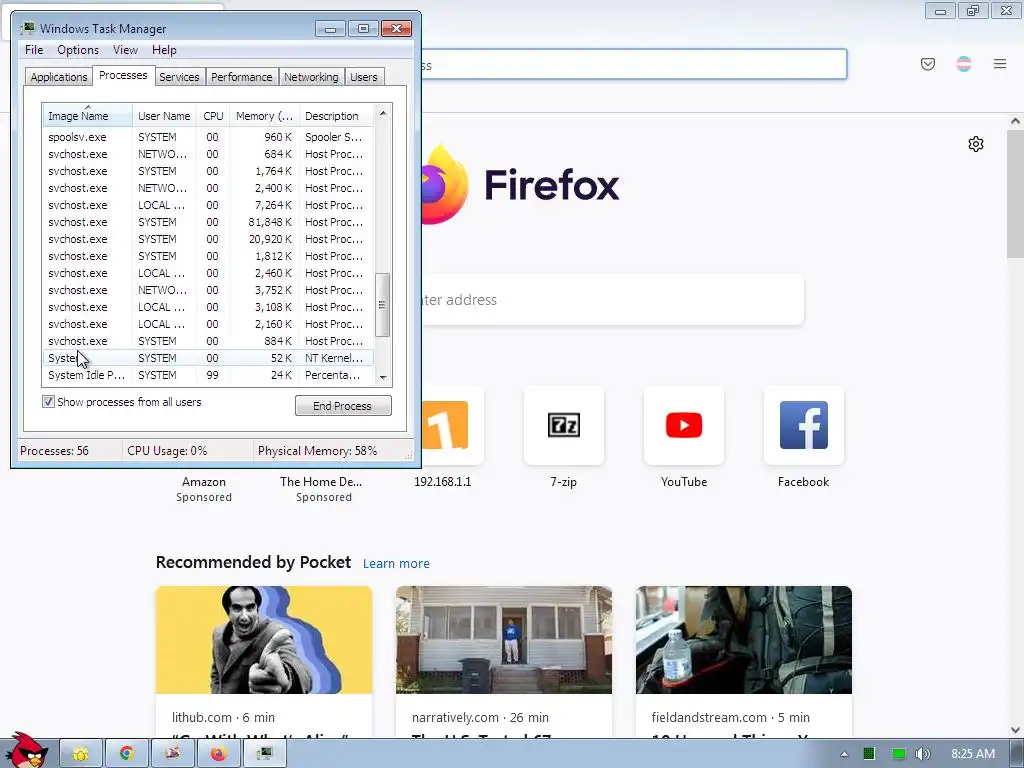Open the 192.168.1.1 shortcut tile
1024x768 pixels.
[x=451, y=425]
